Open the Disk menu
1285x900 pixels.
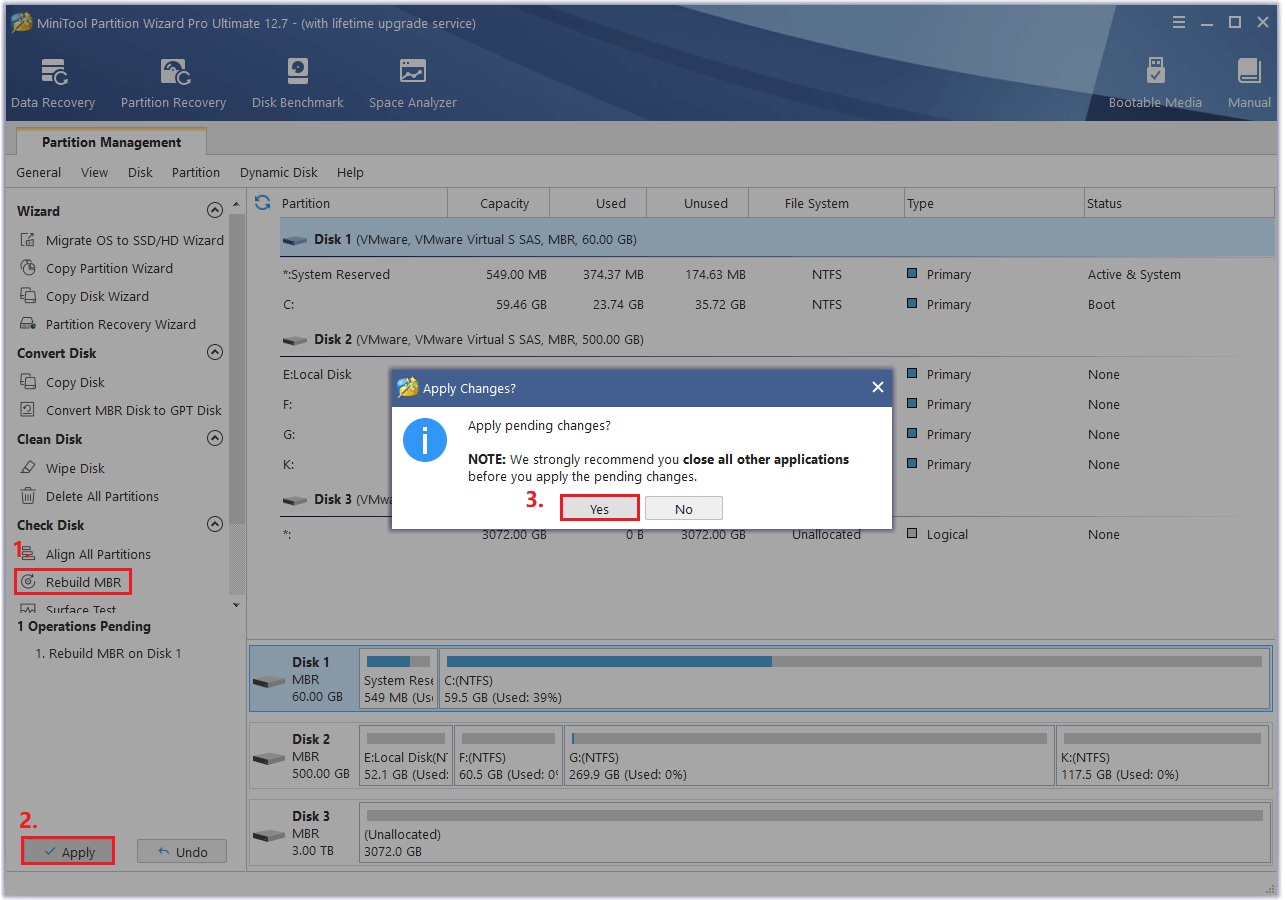point(140,172)
